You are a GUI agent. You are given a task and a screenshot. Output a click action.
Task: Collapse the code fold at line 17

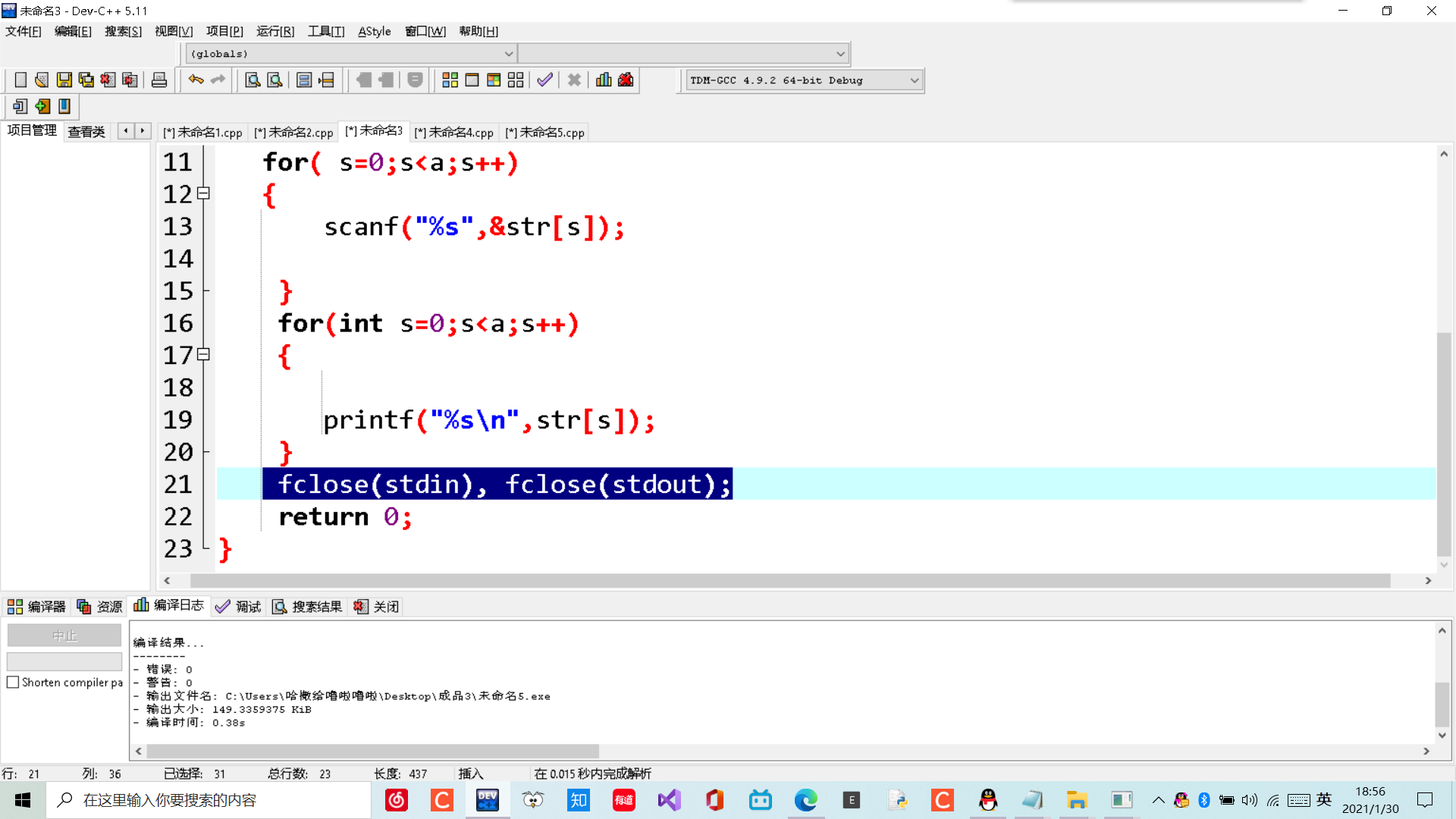[x=203, y=355]
